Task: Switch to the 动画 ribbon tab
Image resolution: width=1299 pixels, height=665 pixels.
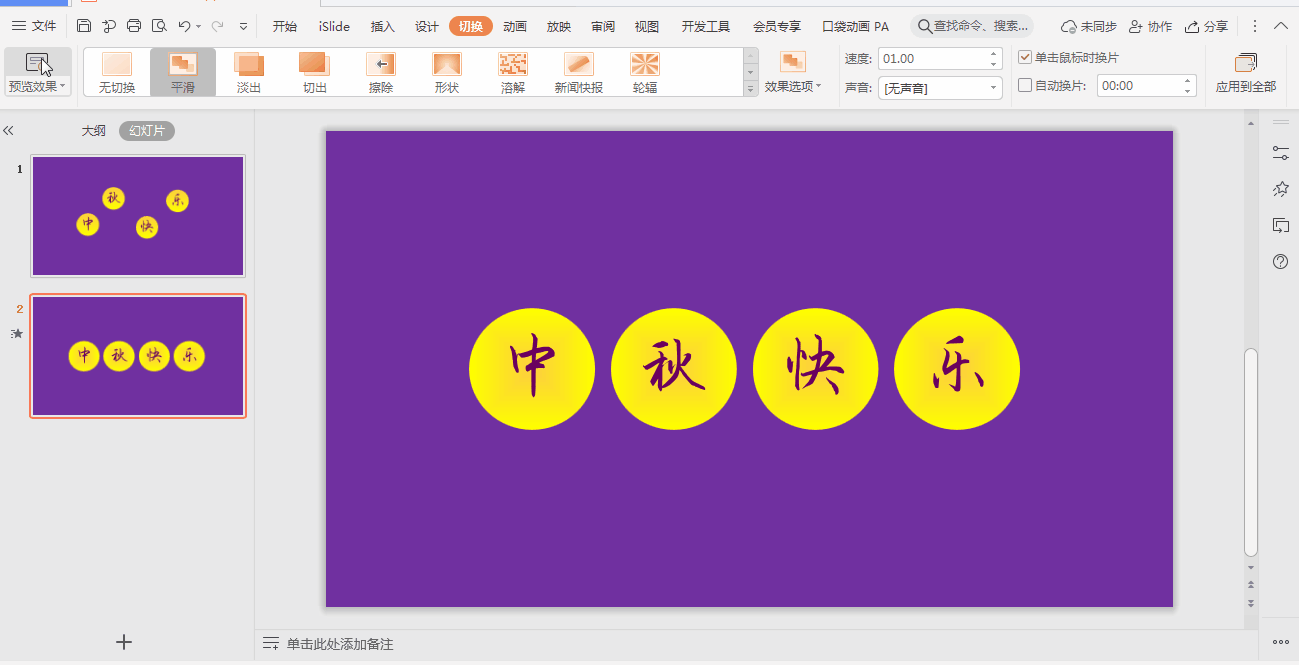Action: 514,27
